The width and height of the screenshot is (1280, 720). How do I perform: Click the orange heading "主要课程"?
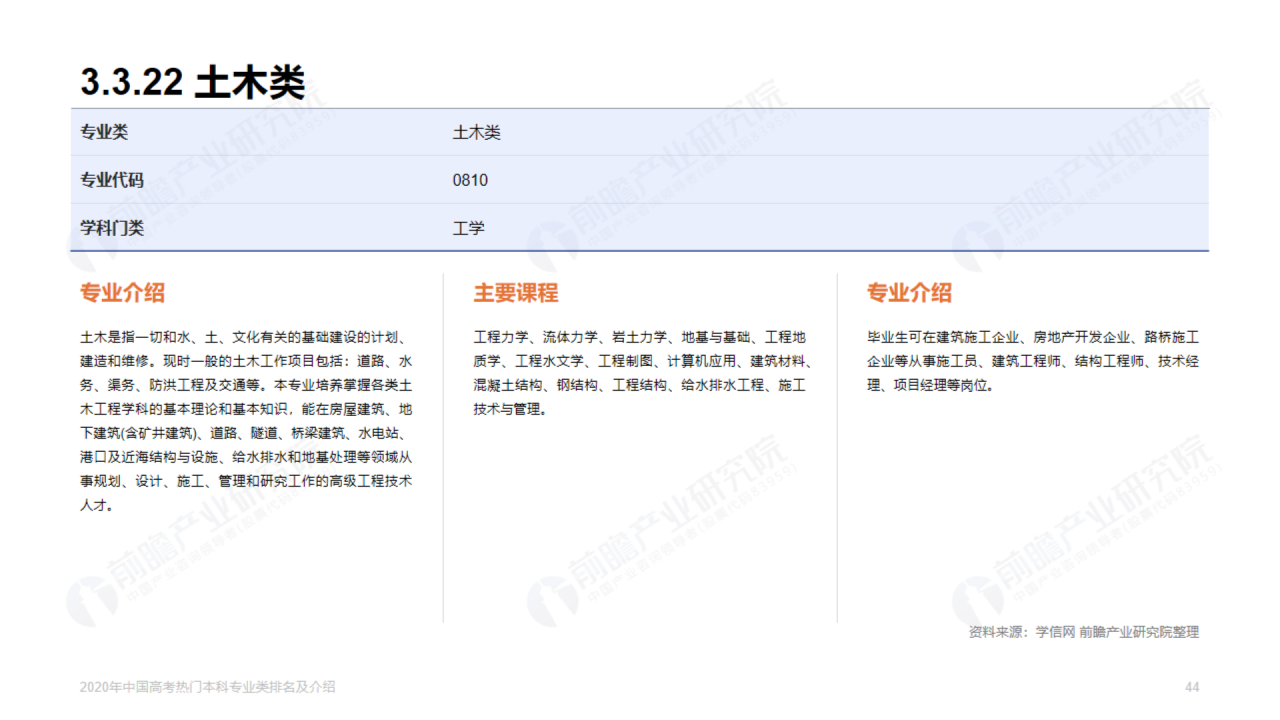516,293
